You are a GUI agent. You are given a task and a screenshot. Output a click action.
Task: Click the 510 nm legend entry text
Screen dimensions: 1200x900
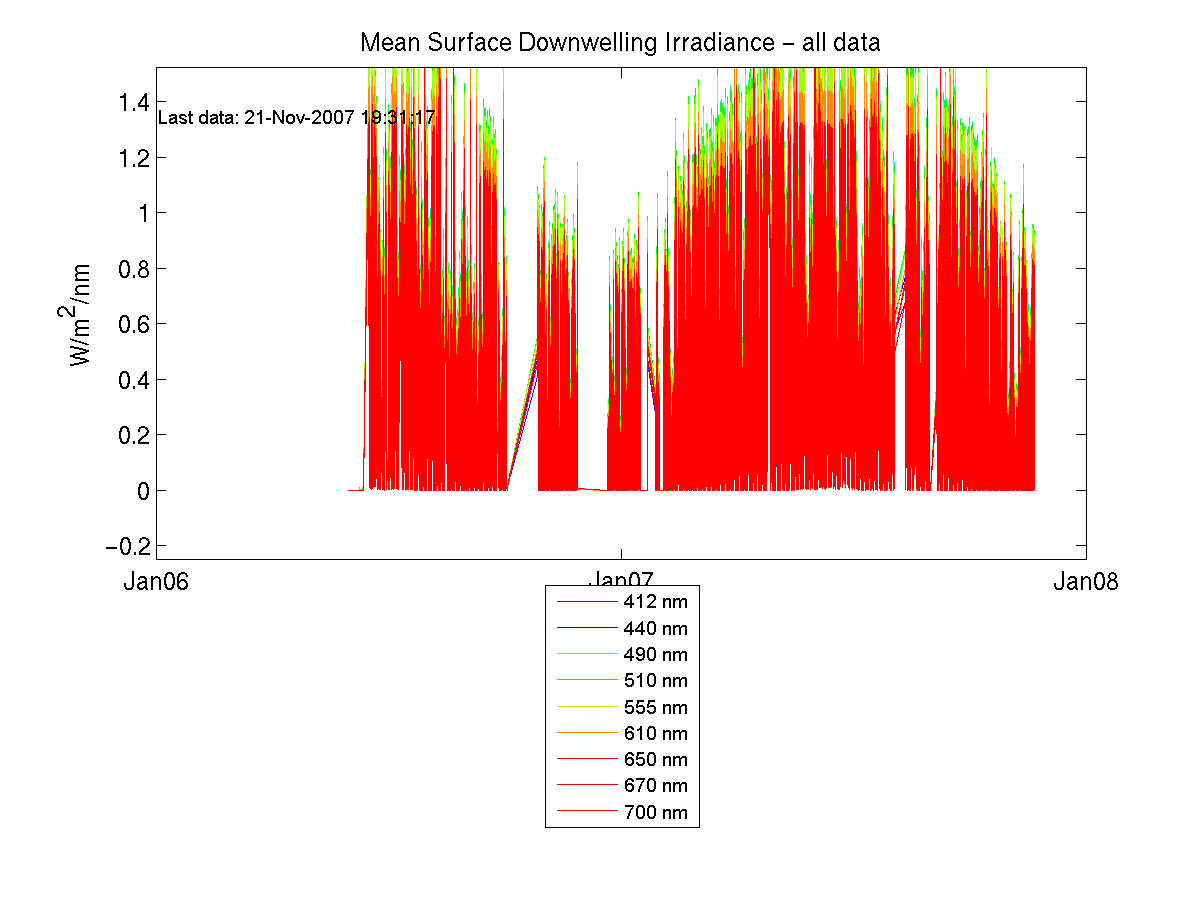click(x=655, y=681)
